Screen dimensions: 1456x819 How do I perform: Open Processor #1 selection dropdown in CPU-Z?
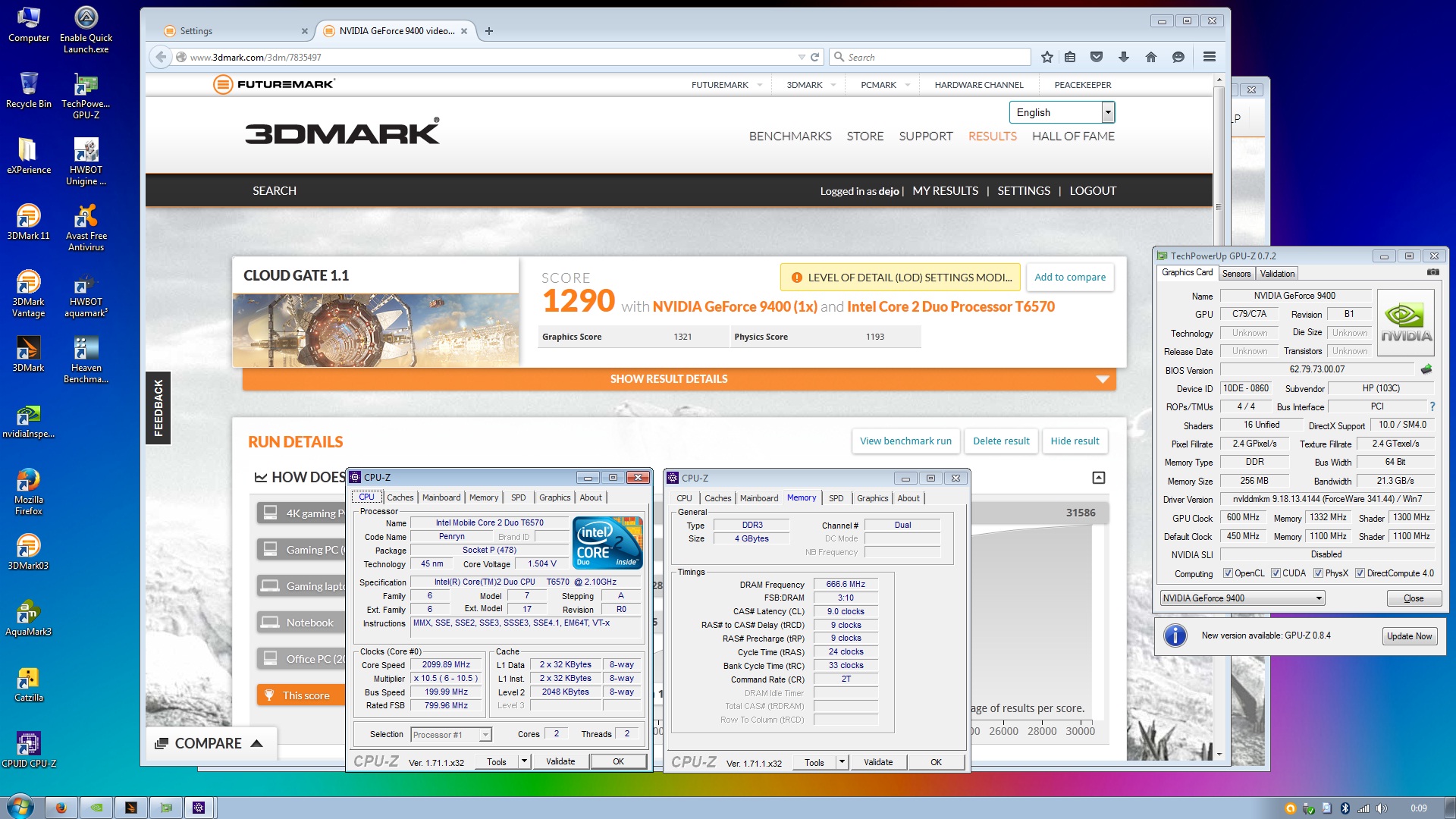tap(451, 735)
